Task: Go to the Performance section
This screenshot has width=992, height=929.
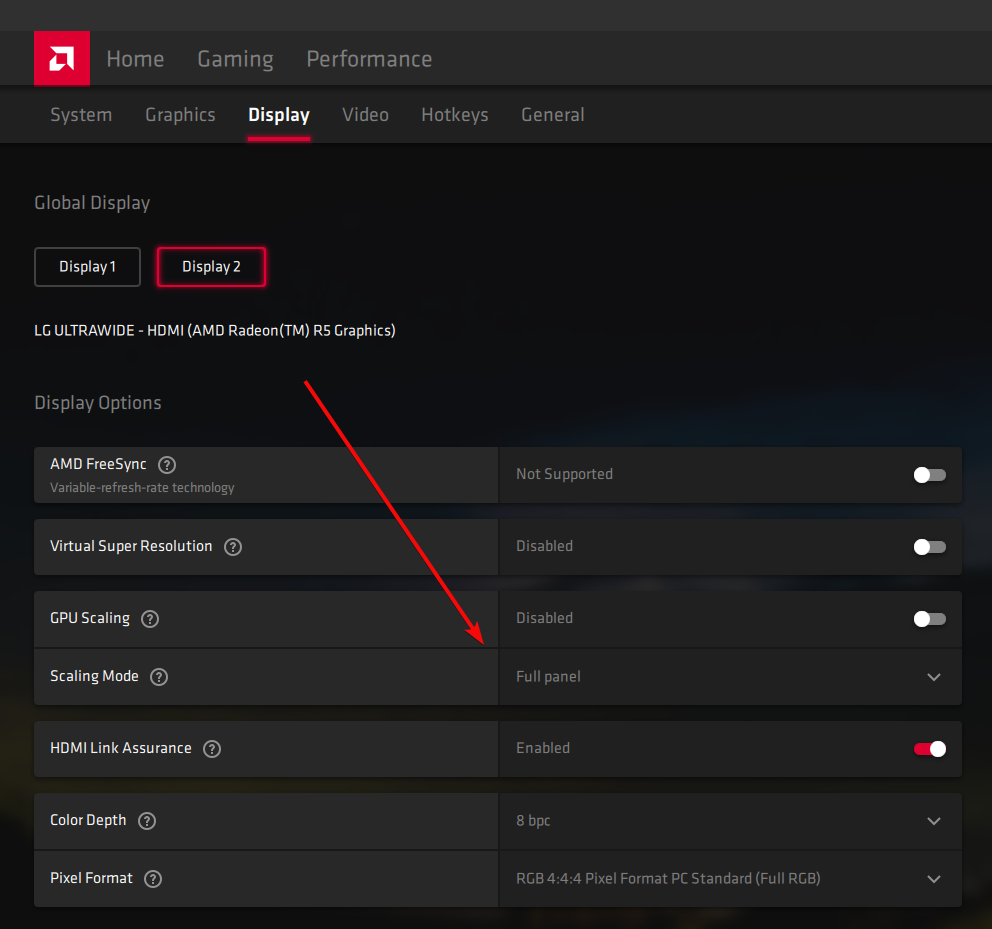Action: [369, 59]
